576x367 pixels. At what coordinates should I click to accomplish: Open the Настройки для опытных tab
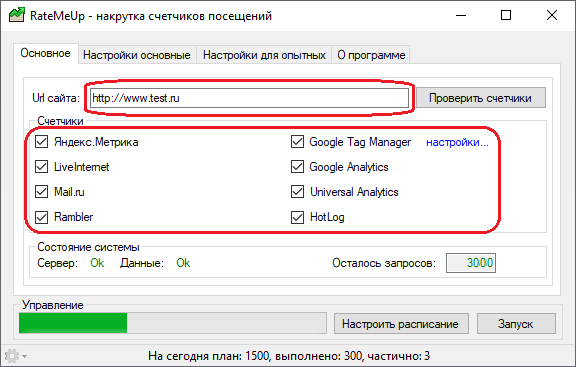point(264,55)
